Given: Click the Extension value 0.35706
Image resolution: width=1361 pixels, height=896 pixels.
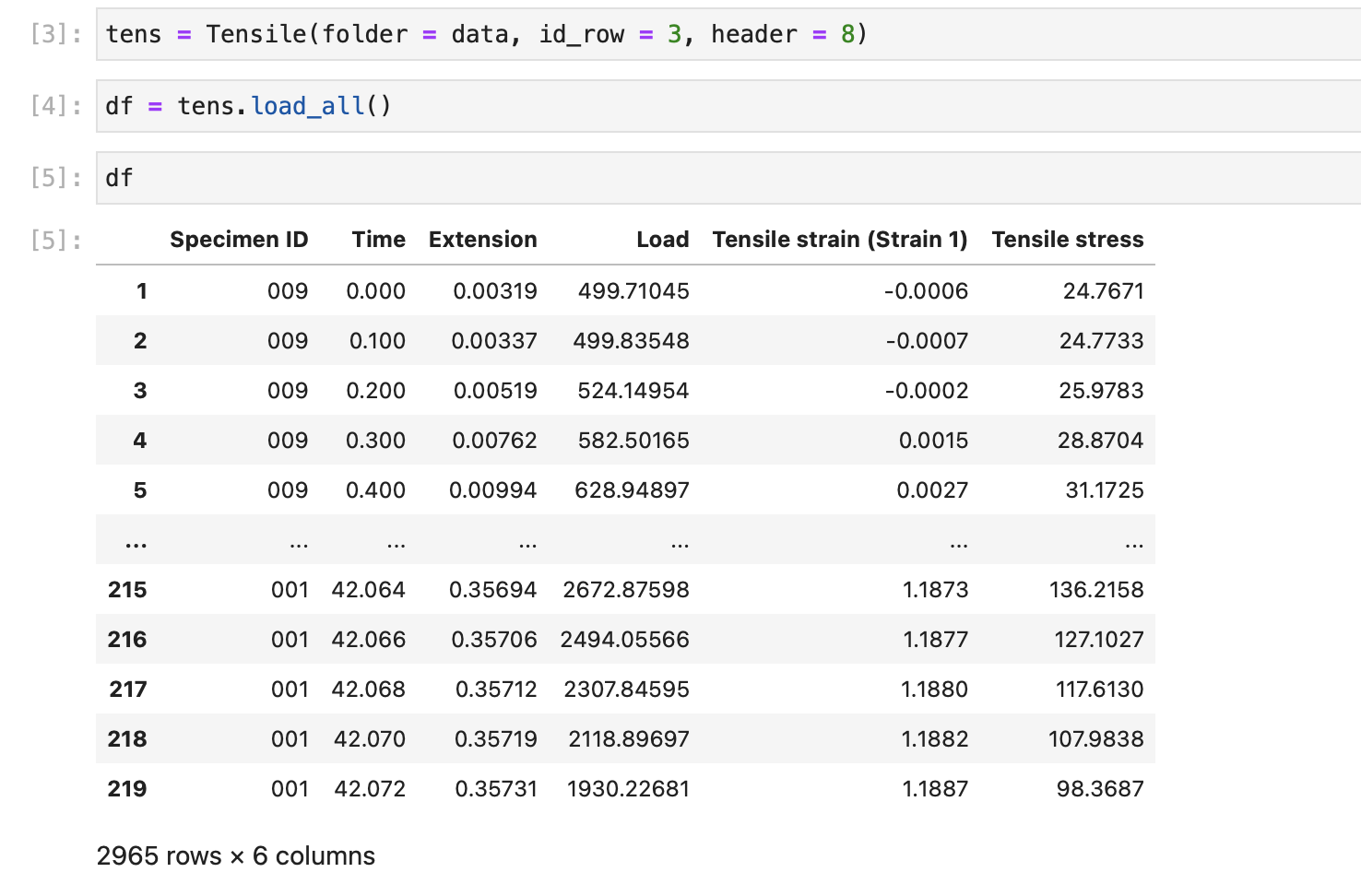Looking at the screenshot, I should [494, 640].
